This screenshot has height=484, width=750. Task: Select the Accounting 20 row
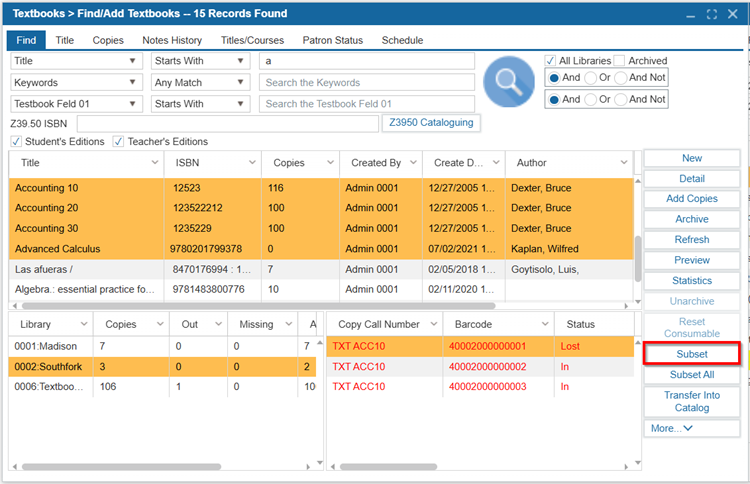coord(321,208)
